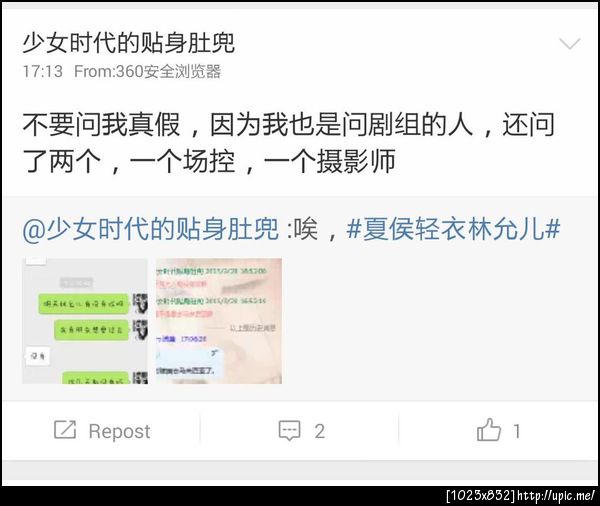Tap the Repost text label
The height and width of the screenshot is (506, 600).
pyautogui.click(x=119, y=431)
